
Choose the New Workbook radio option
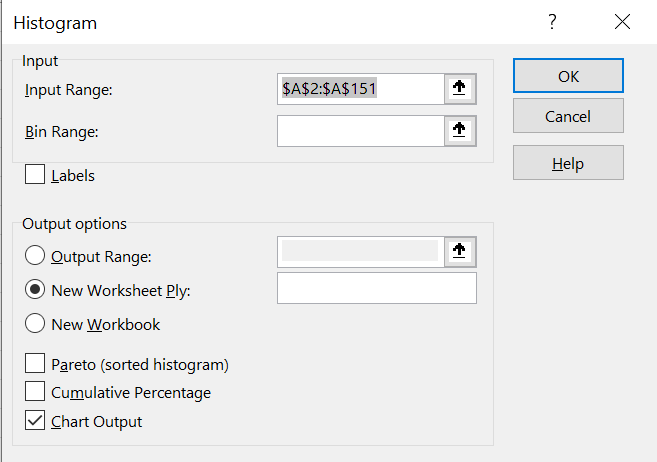coord(35,324)
